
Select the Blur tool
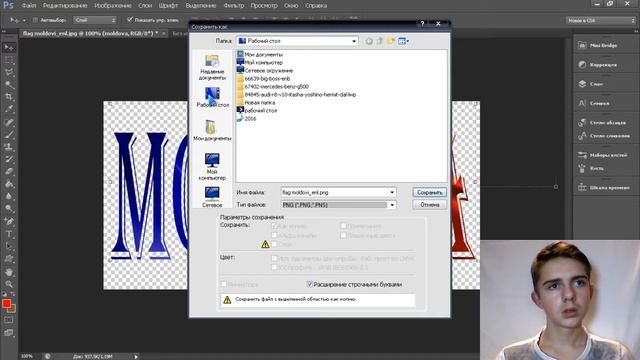coord(9,196)
